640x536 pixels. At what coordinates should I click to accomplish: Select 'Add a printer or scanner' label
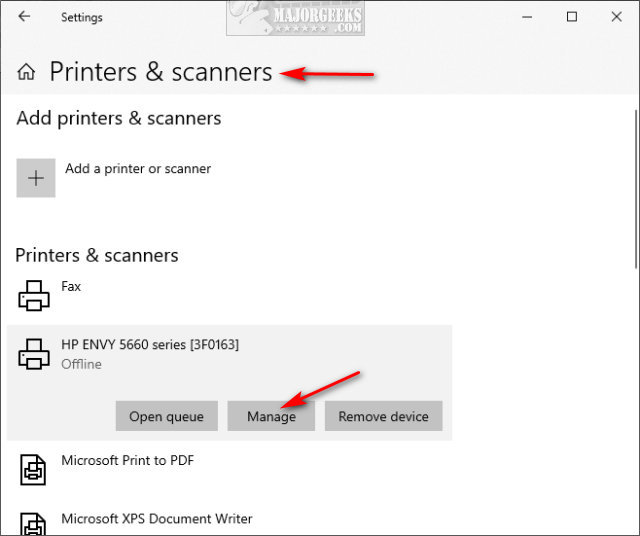(x=138, y=169)
